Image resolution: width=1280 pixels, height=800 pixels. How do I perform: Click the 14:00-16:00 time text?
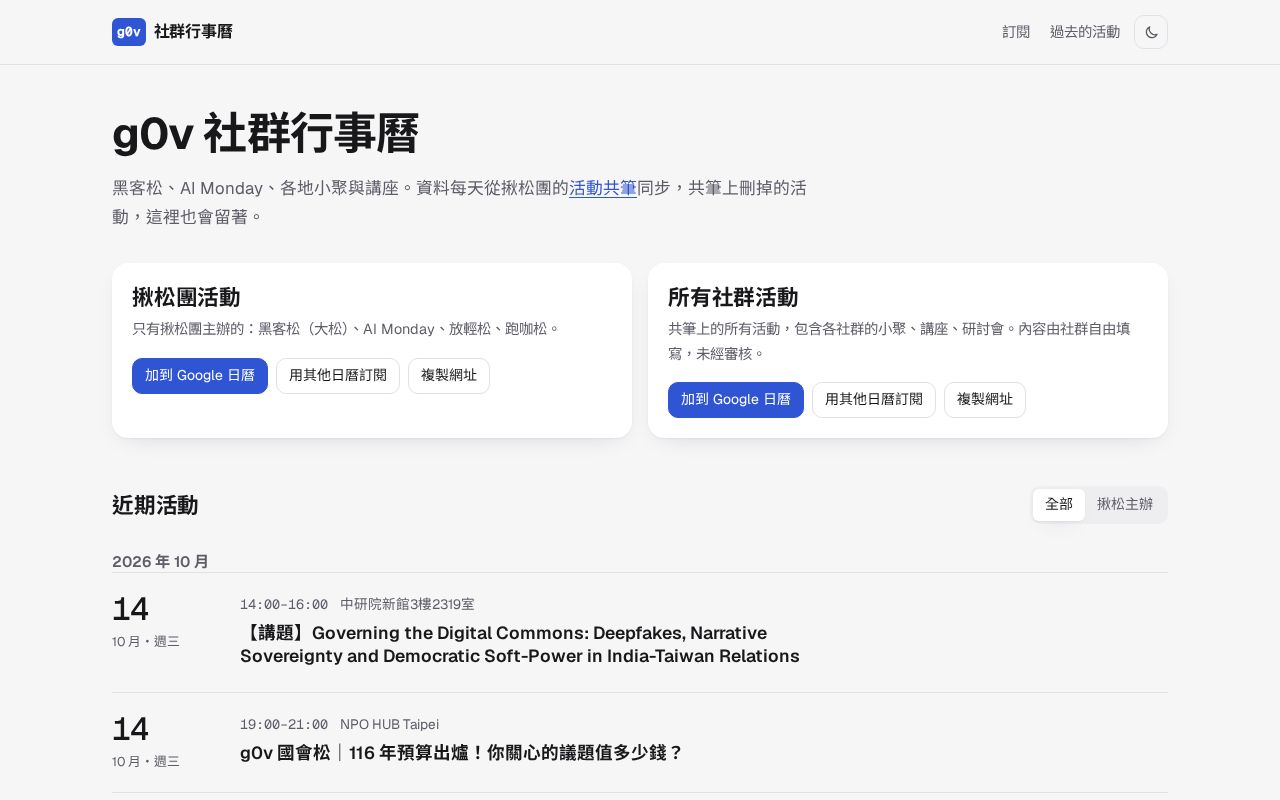[284, 605]
